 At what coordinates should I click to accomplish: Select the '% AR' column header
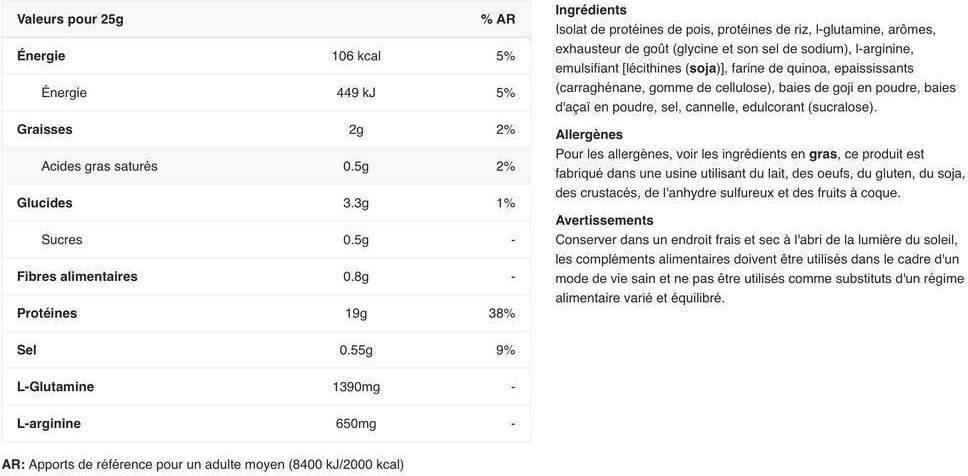coord(498,19)
